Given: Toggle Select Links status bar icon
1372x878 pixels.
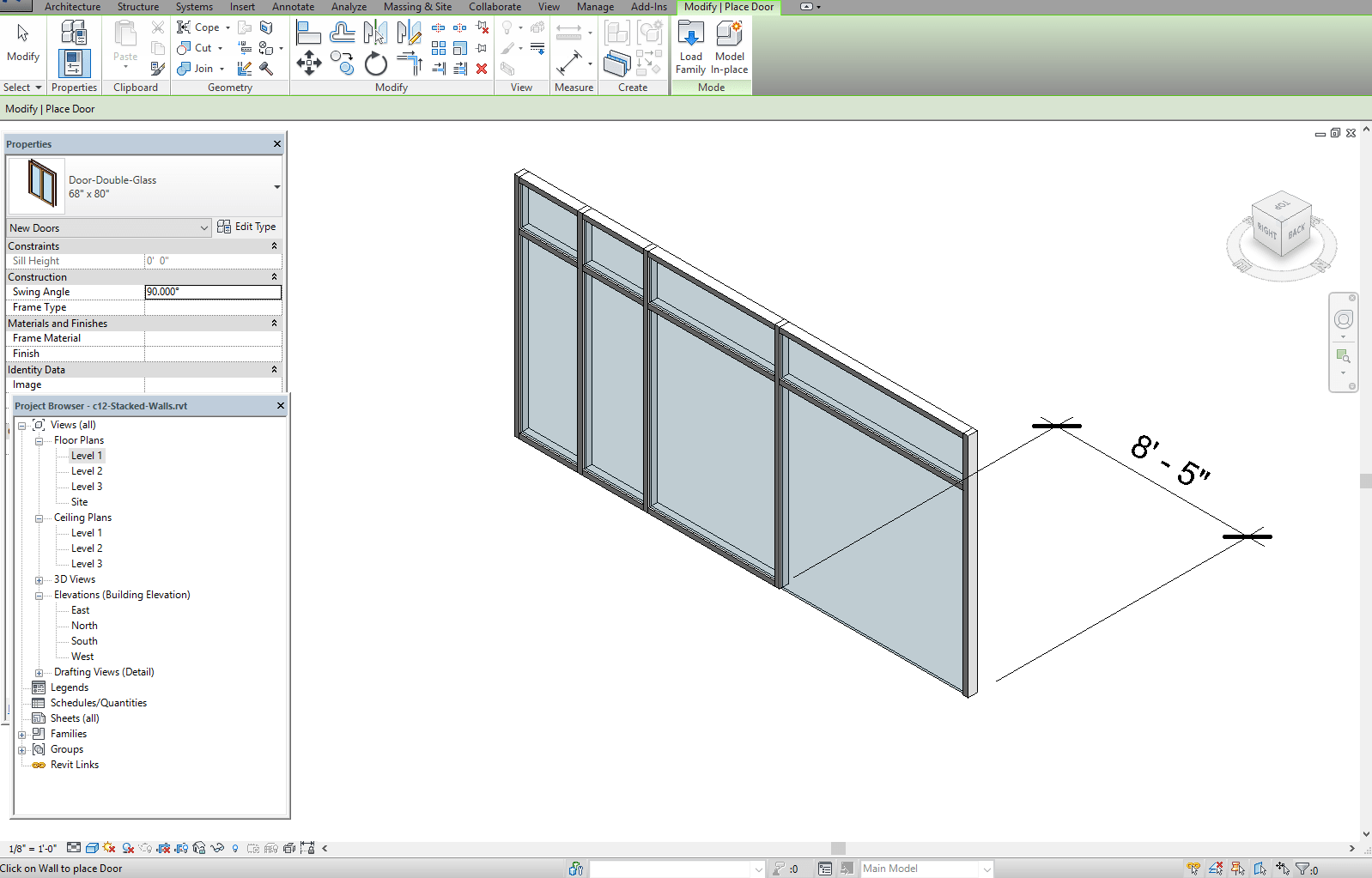Looking at the screenshot, I should coord(1193,869).
